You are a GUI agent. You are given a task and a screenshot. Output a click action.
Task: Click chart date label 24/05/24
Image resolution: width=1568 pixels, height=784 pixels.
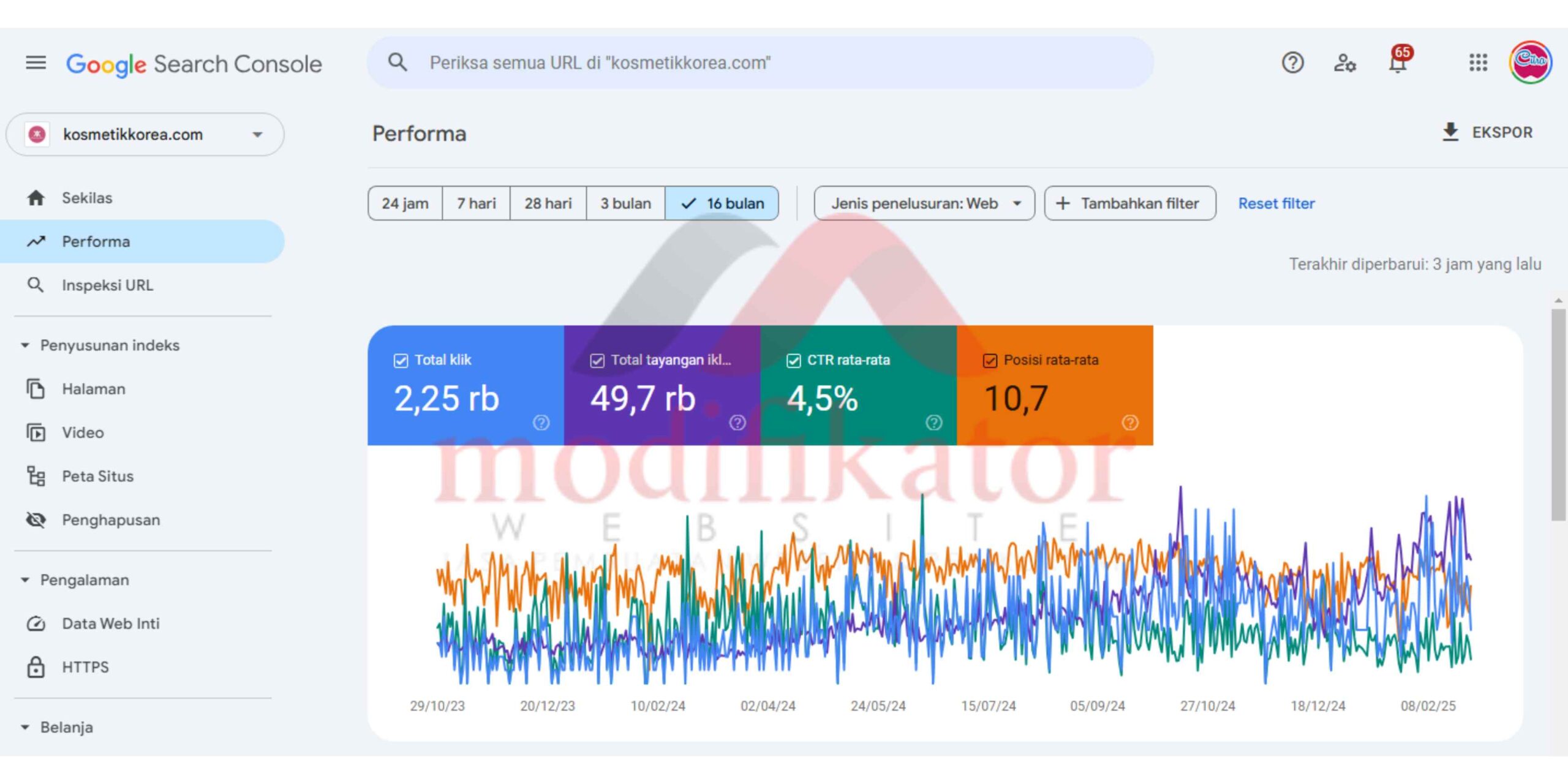coord(878,706)
